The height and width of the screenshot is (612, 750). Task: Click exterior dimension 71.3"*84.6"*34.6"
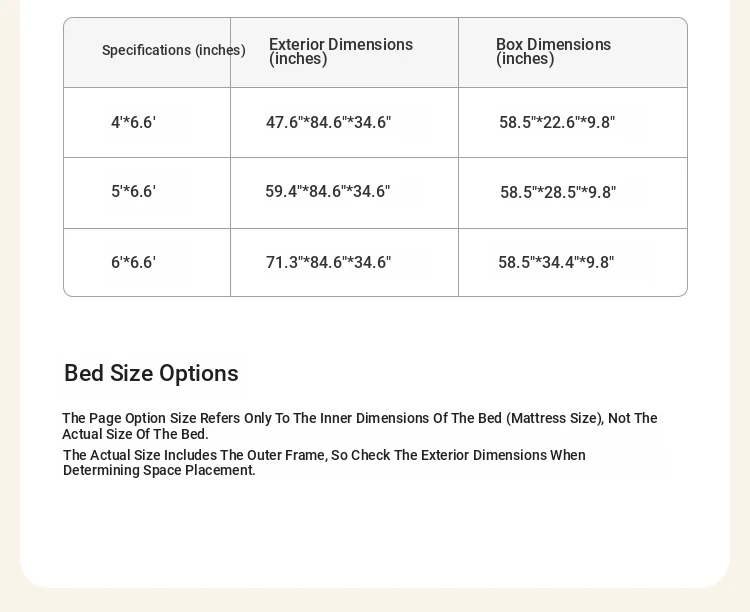(329, 262)
